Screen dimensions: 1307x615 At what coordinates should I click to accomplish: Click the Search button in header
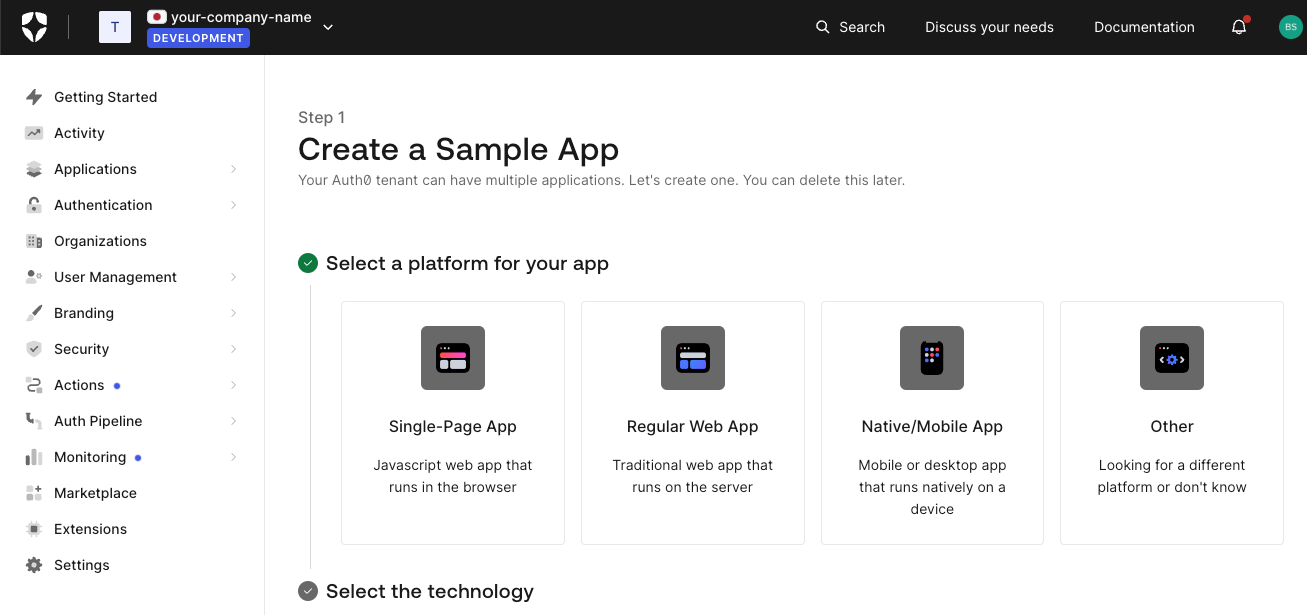point(850,27)
